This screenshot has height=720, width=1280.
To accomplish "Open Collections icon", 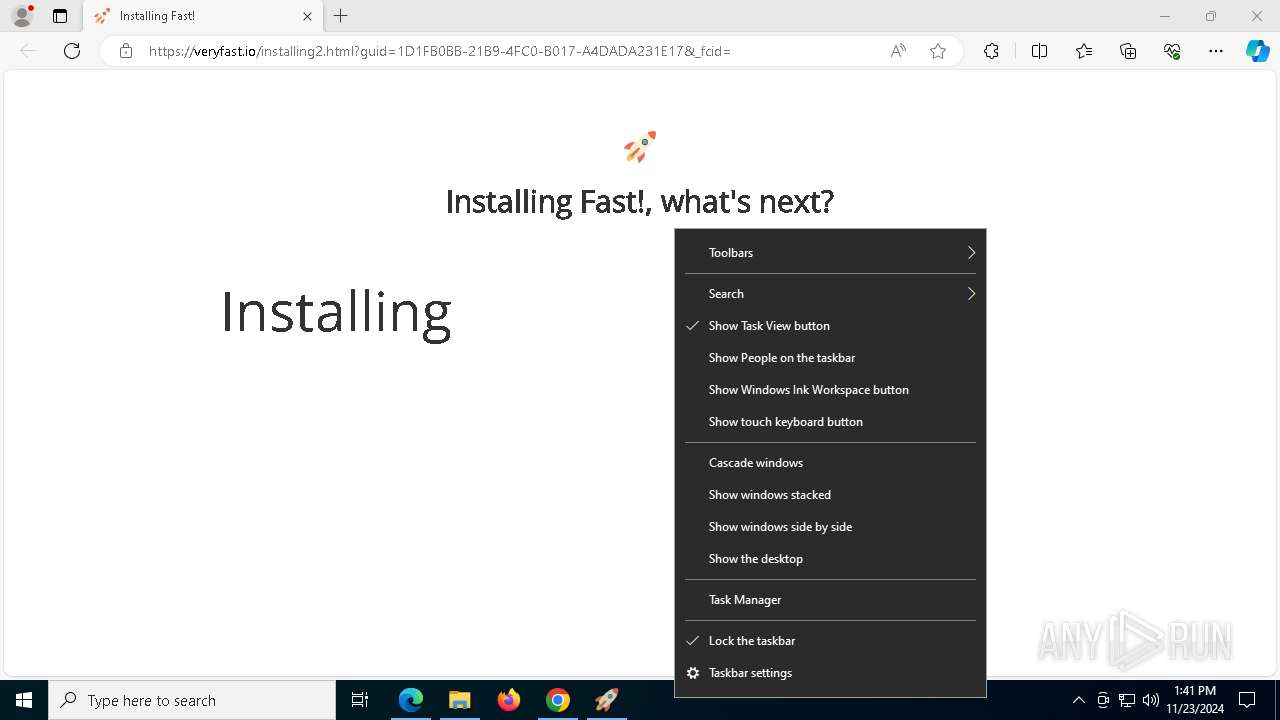I will [1128, 51].
